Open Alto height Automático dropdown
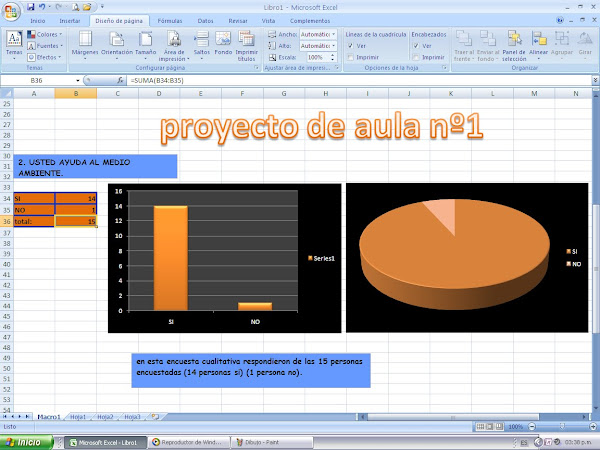Screen dimensions: 600x450 pos(333,46)
